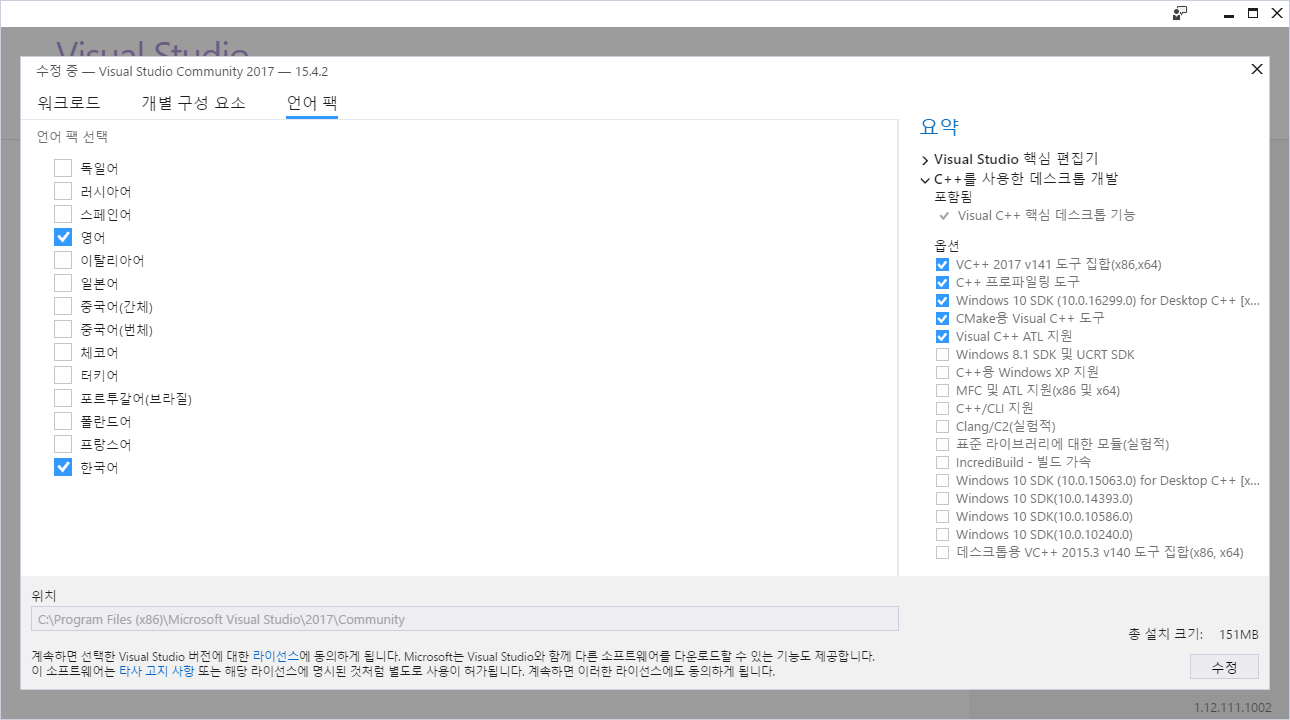Click the installer version 1.12.111.1002
This screenshot has width=1290, height=720.
coord(1233,708)
